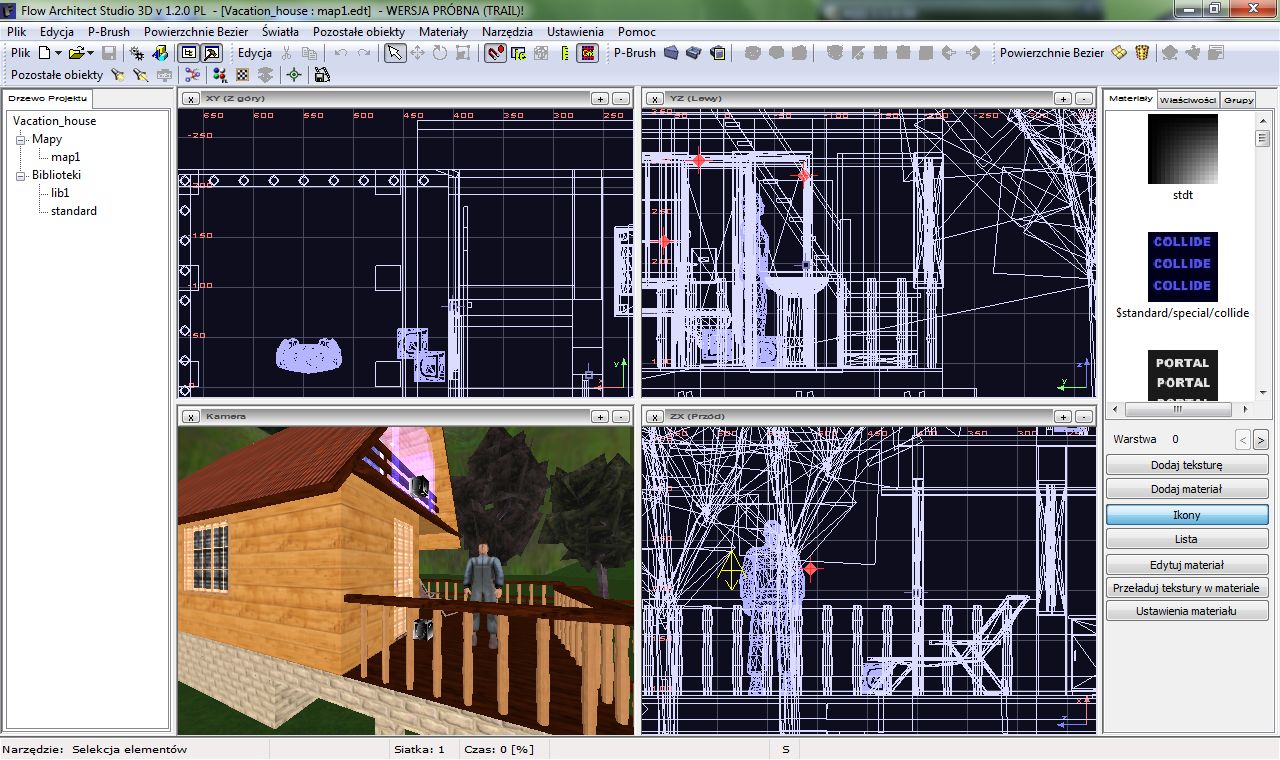Click plus button on XY (Z góry) viewport
1280x760 pixels.
(600, 98)
